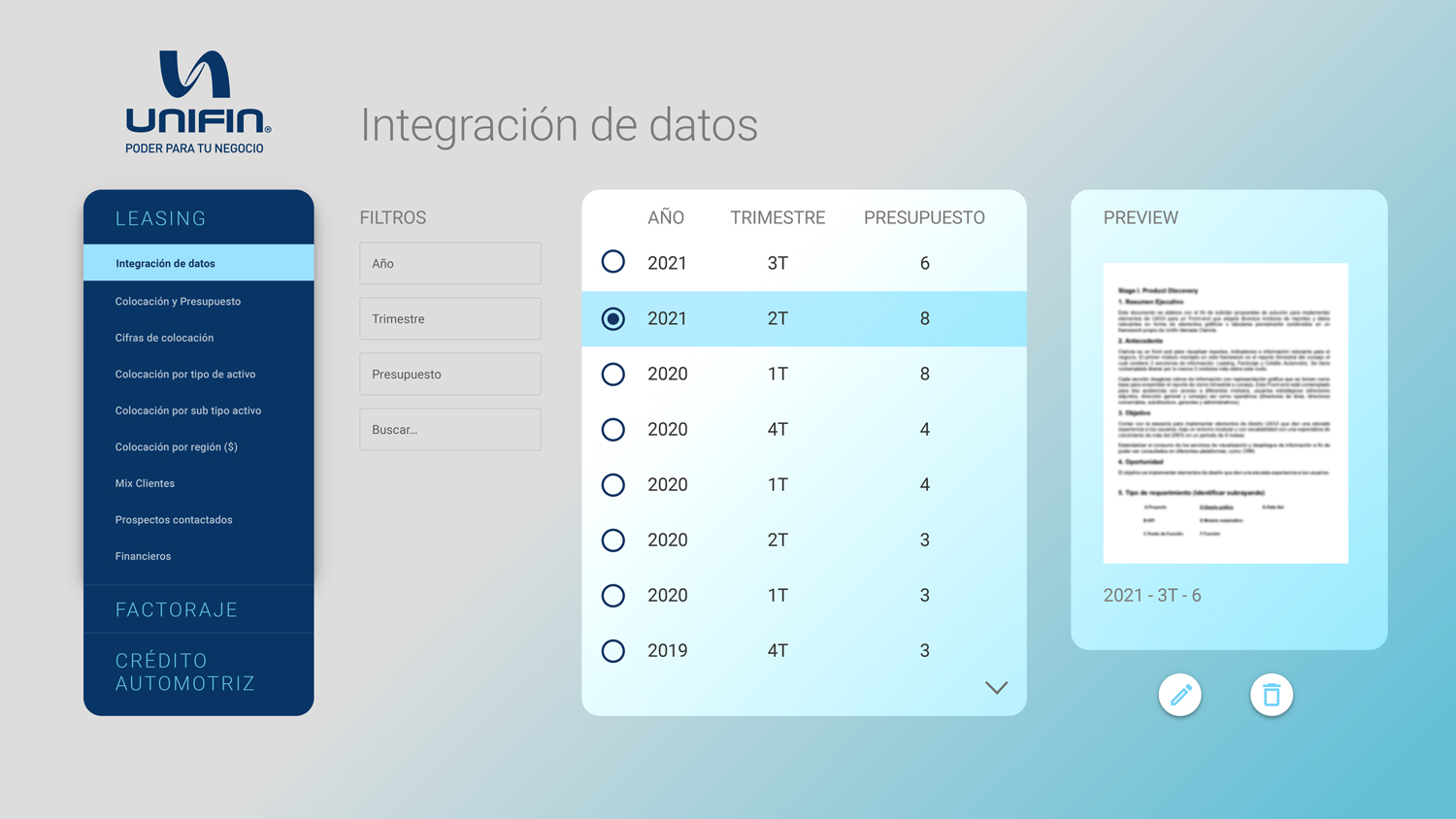
Task: Open Mix Clientes in the sidebar
Action: 145,483
